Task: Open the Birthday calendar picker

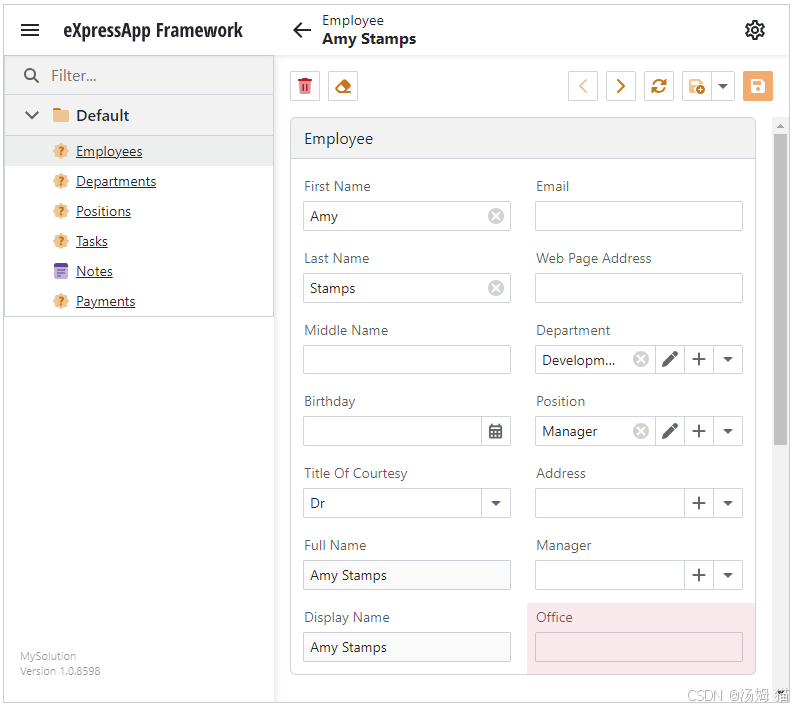Action: pyautogui.click(x=495, y=431)
